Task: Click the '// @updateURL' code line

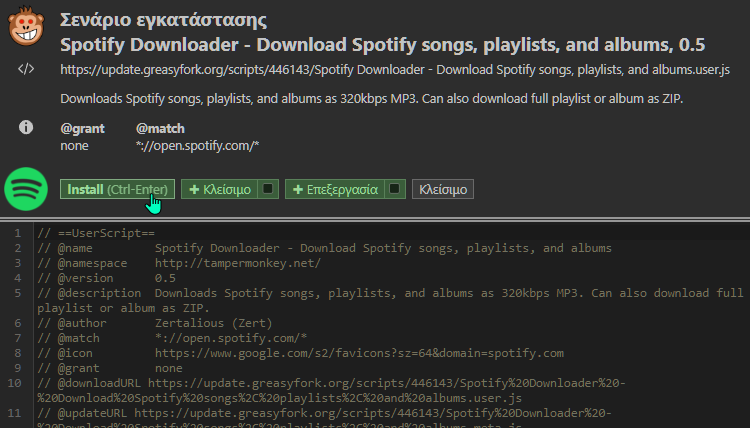Action: coord(325,417)
